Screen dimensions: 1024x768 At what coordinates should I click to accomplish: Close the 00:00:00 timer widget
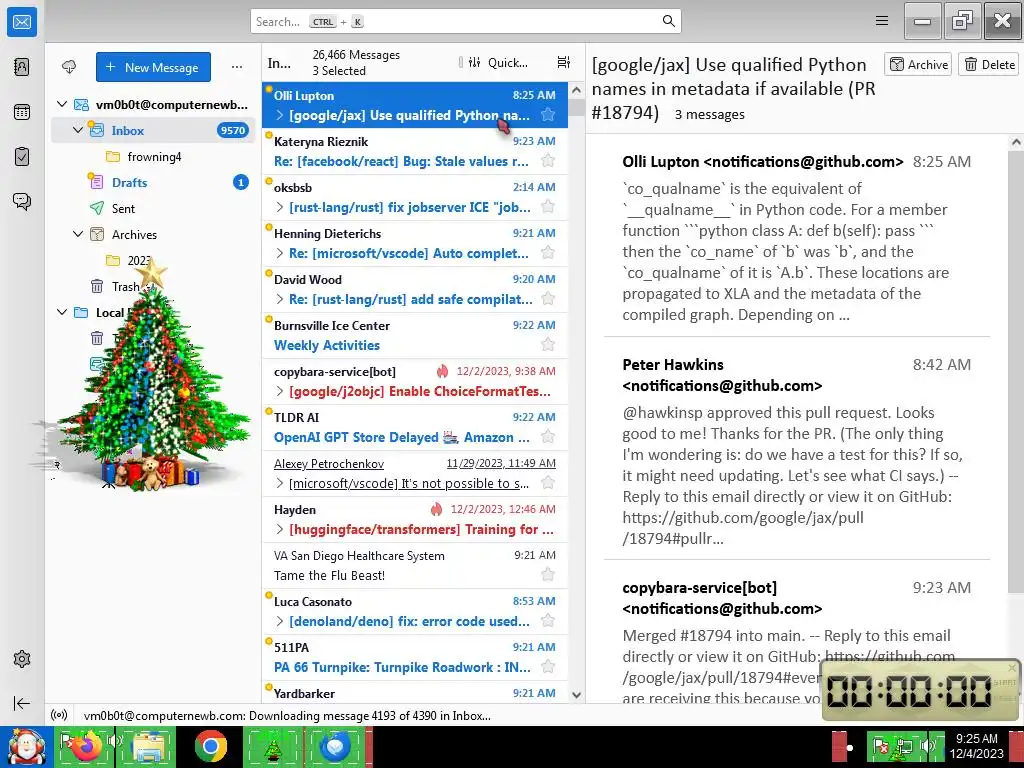tap(1012, 667)
